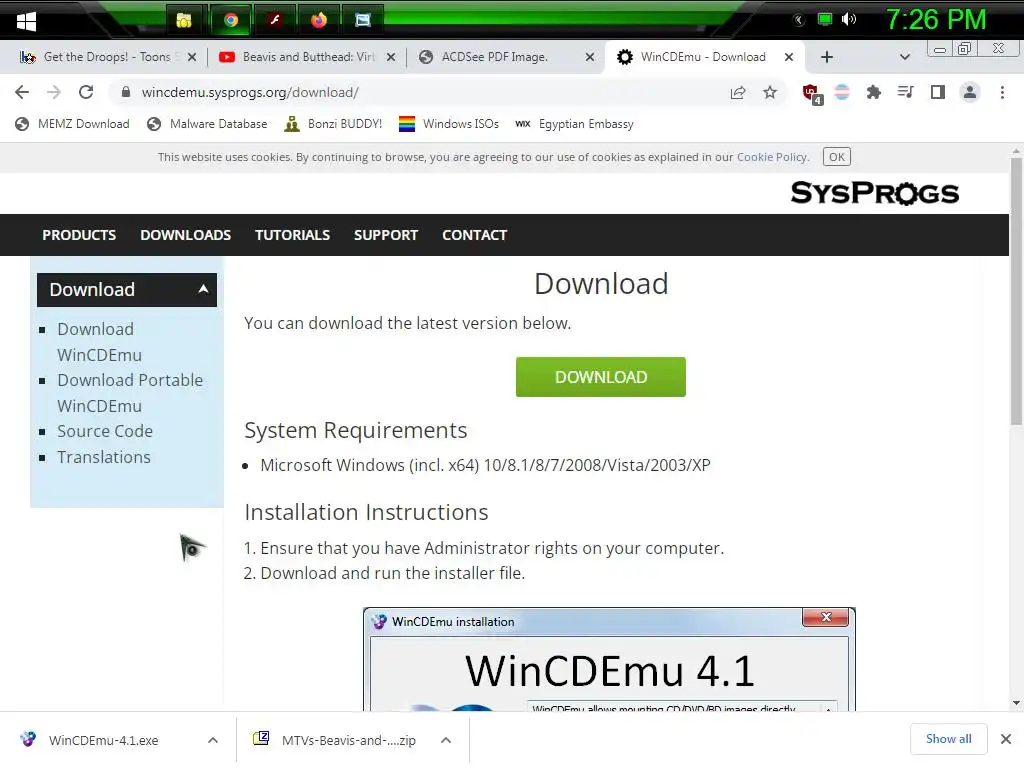Screen dimensions: 1024x768
Task: Open DOWNLOADS navigation menu
Action: click(x=185, y=235)
